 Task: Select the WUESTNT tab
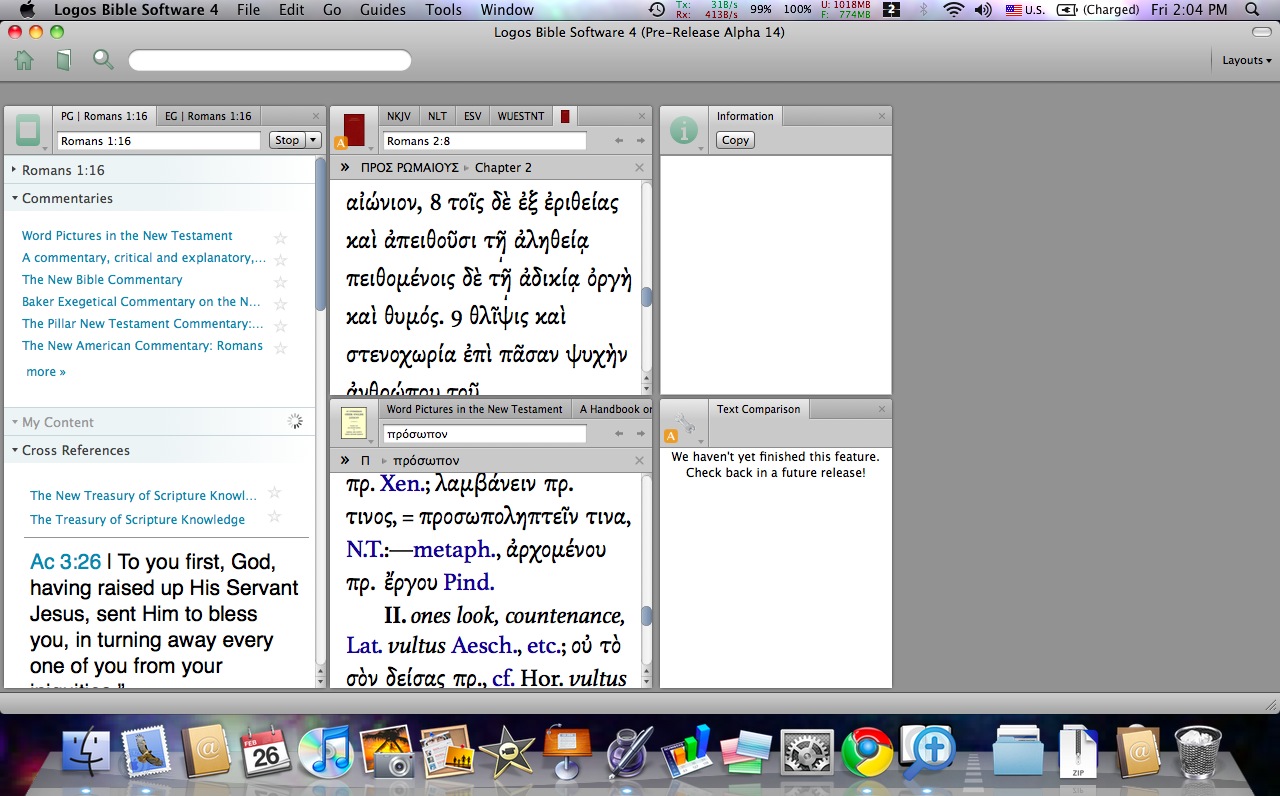point(521,116)
